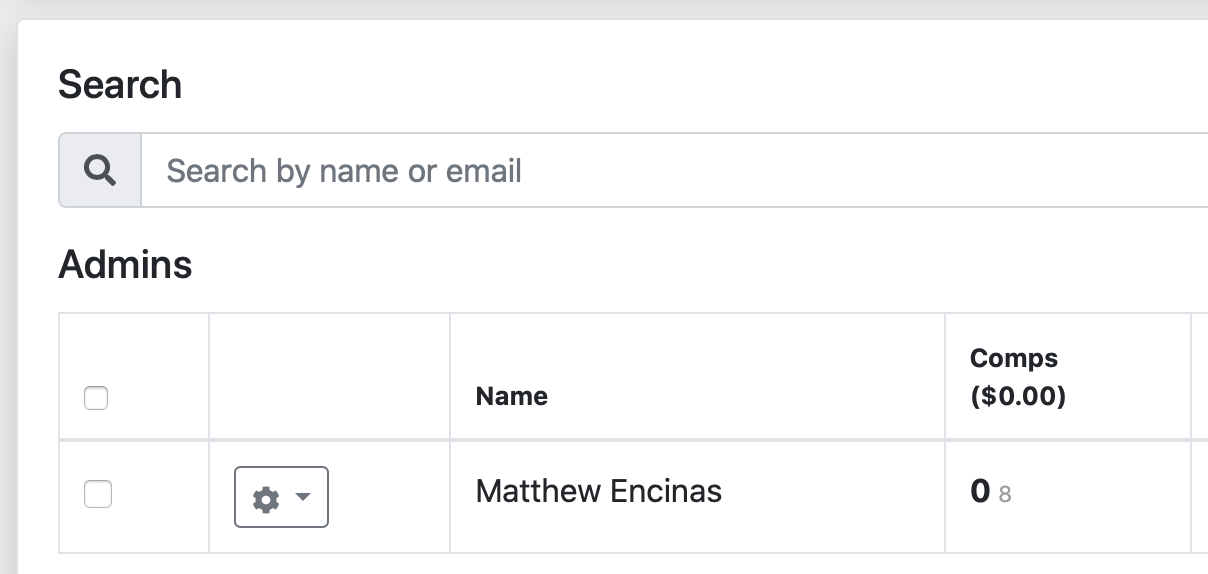Open the row actions dropdown button
The image size is (1208, 574).
281,497
